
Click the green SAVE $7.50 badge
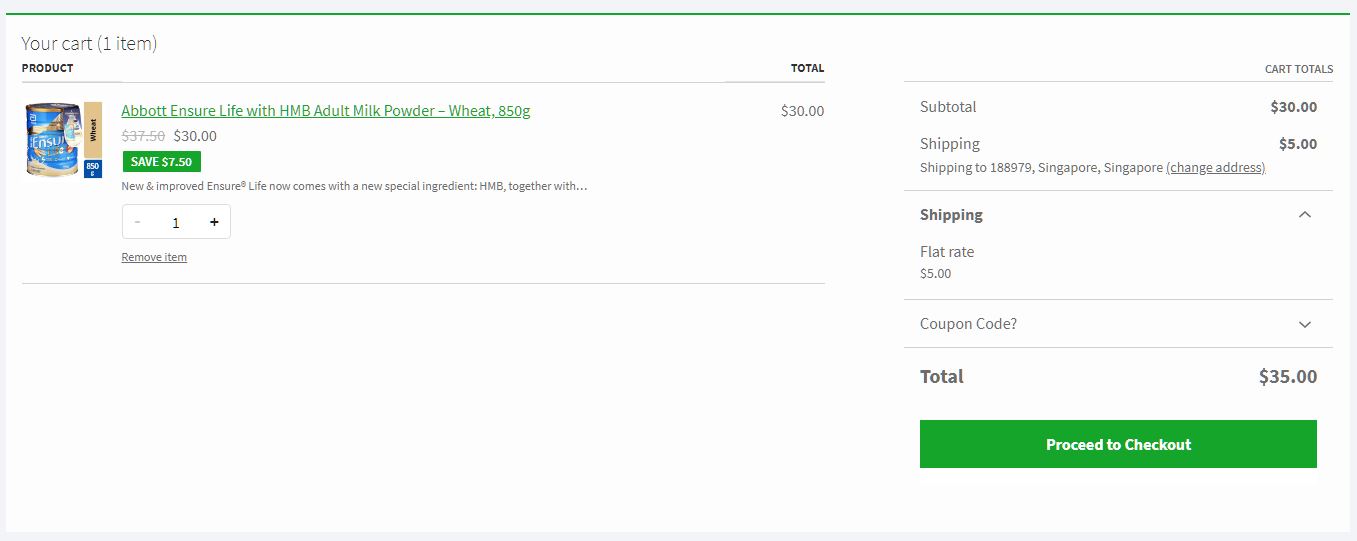[x=161, y=162]
